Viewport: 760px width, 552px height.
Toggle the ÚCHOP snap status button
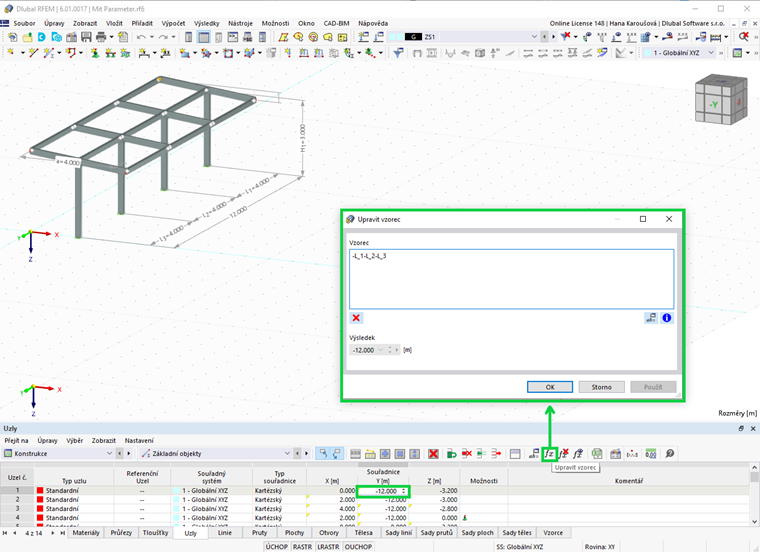pos(277,547)
